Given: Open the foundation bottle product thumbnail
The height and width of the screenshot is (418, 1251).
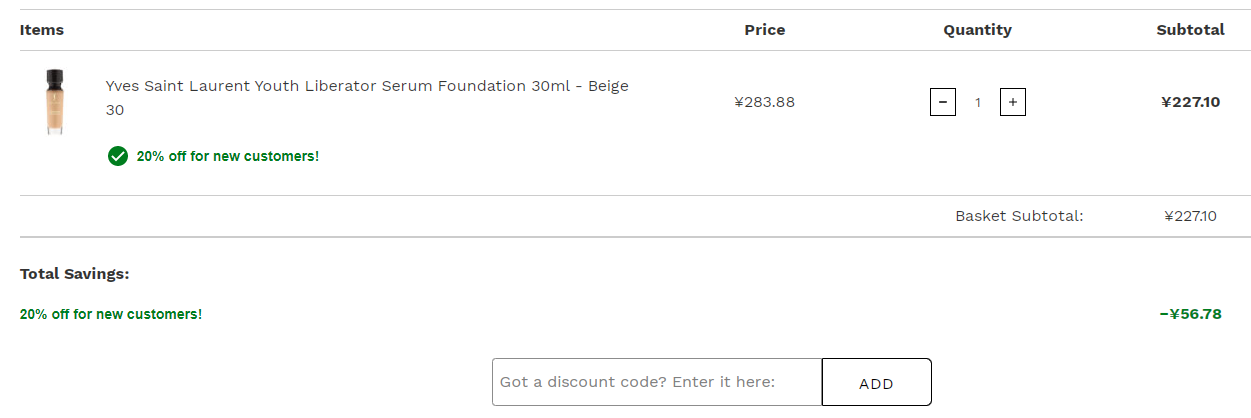Looking at the screenshot, I should pyautogui.click(x=53, y=101).
